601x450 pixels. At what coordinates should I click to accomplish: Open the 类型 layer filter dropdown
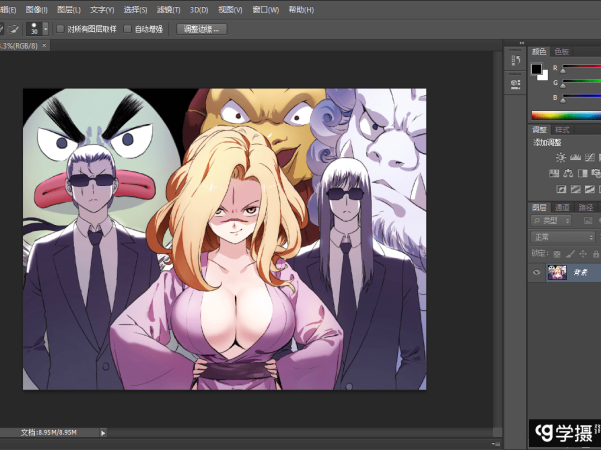[x=551, y=221]
